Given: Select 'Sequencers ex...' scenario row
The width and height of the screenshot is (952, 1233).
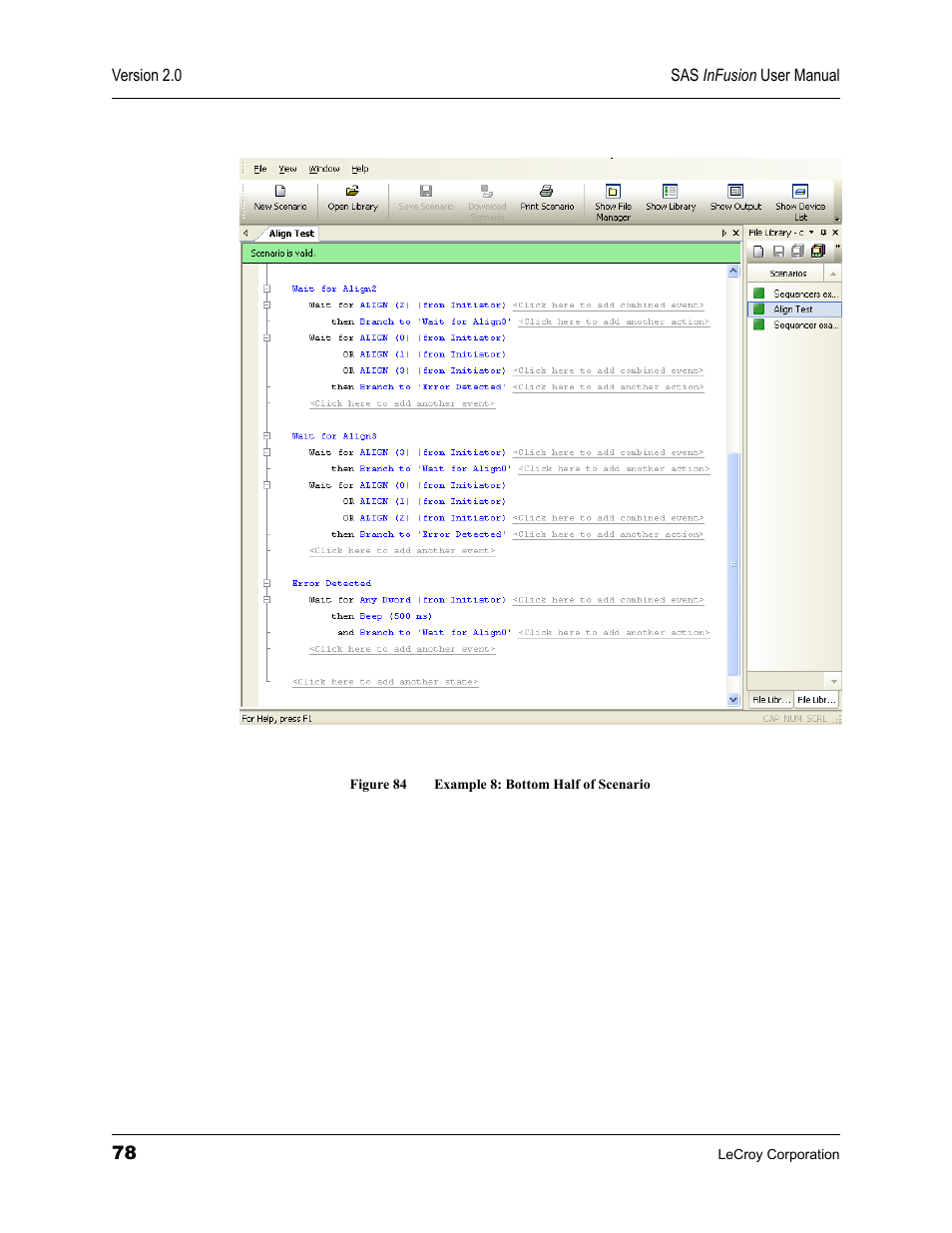Looking at the screenshot, I should coord(794,294).
